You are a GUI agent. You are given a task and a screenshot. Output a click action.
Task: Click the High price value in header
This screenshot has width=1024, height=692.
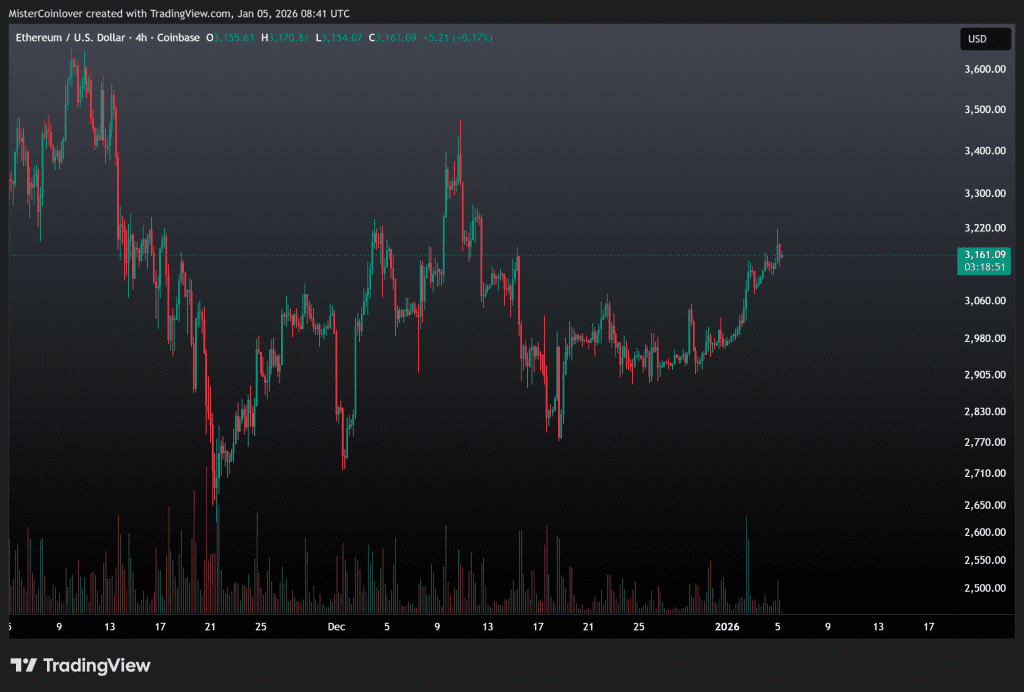[289, 38]
